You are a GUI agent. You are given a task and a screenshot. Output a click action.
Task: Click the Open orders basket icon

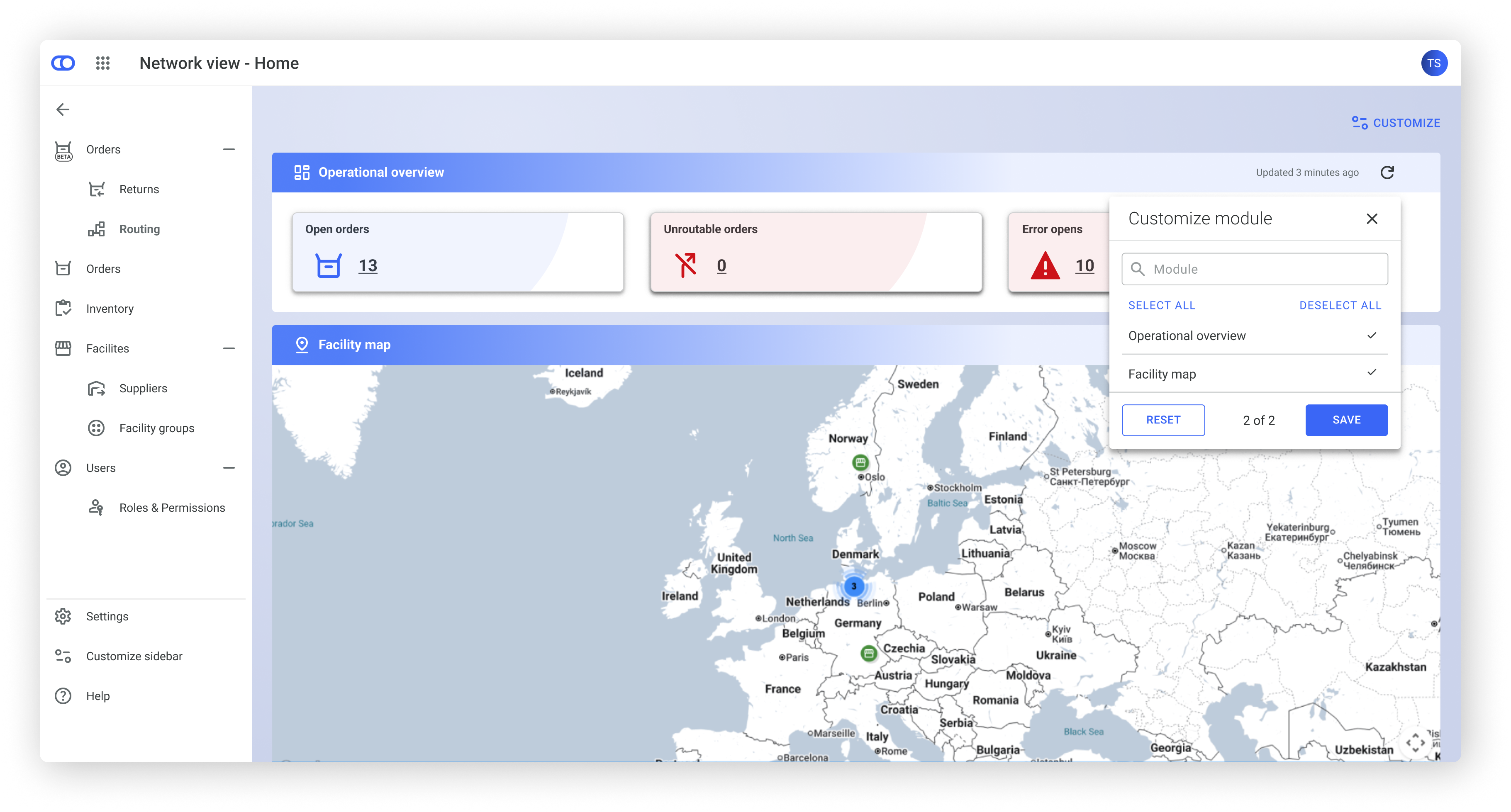point(329,265)
